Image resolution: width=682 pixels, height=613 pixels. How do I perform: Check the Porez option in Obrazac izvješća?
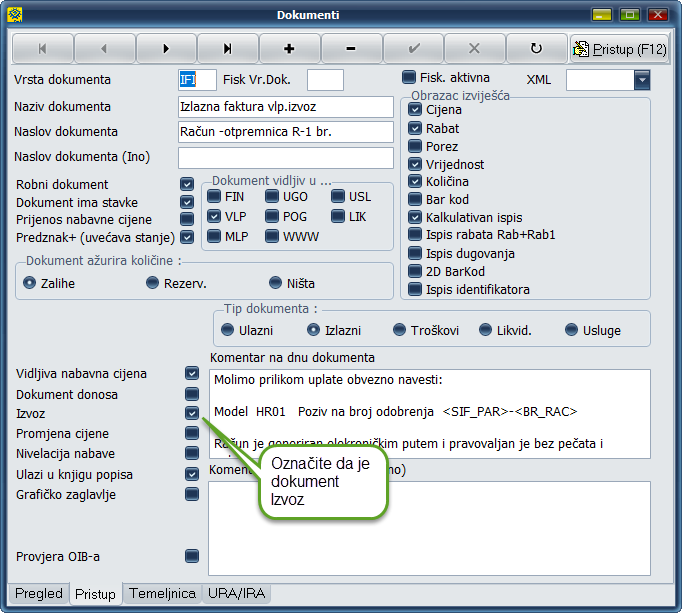point(415,146)
